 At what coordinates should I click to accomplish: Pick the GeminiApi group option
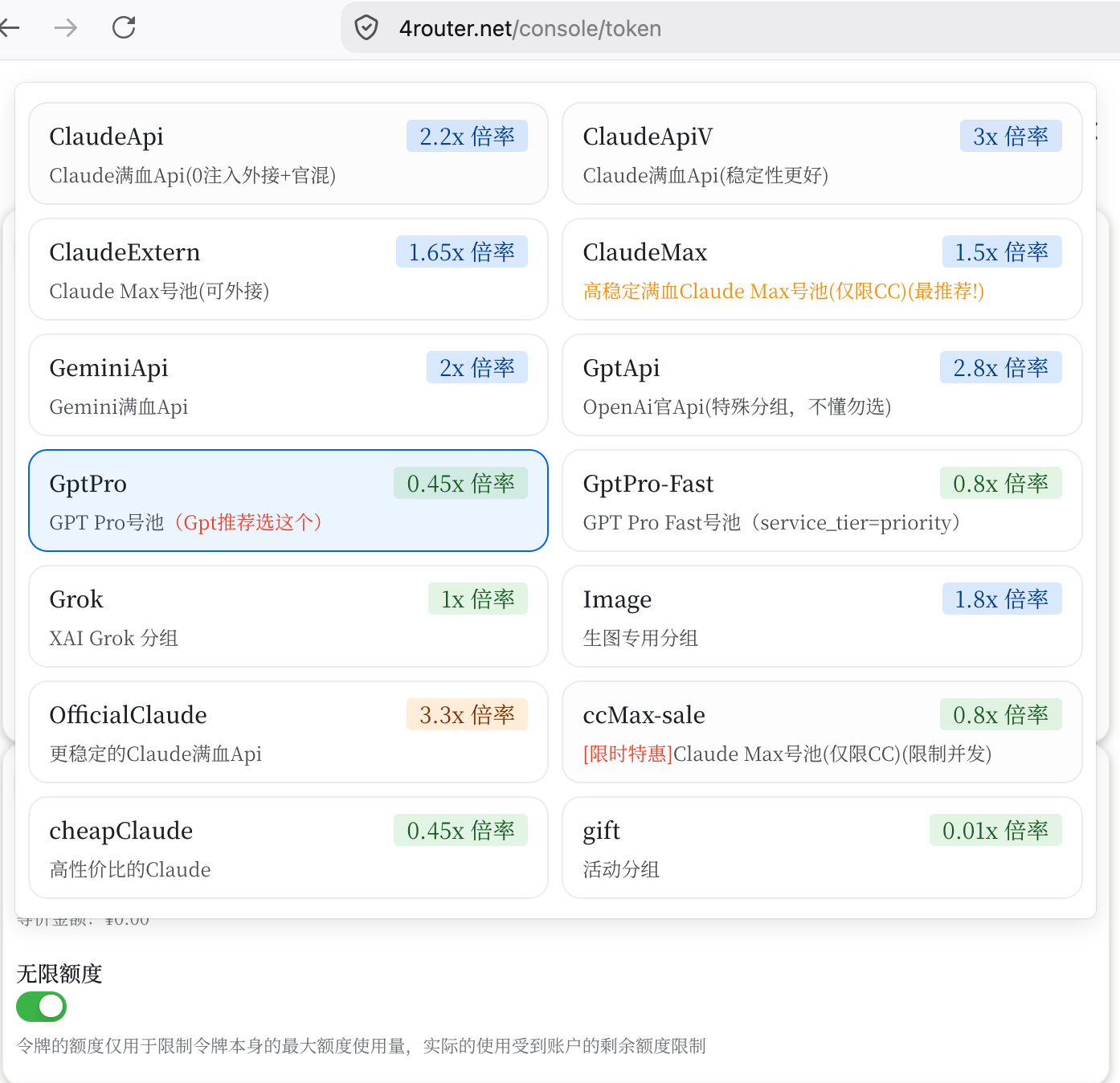[288, 385]
